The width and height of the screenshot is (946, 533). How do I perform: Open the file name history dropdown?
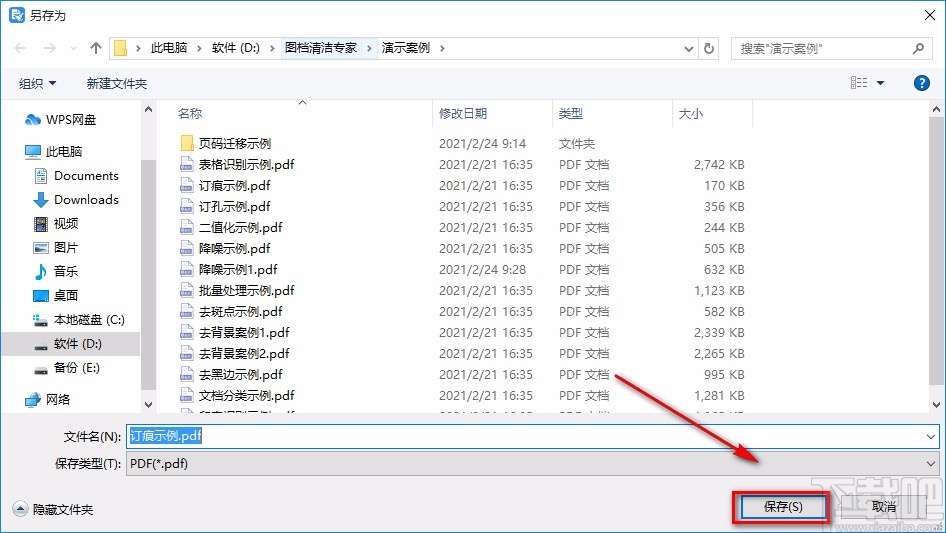[931, 436]
